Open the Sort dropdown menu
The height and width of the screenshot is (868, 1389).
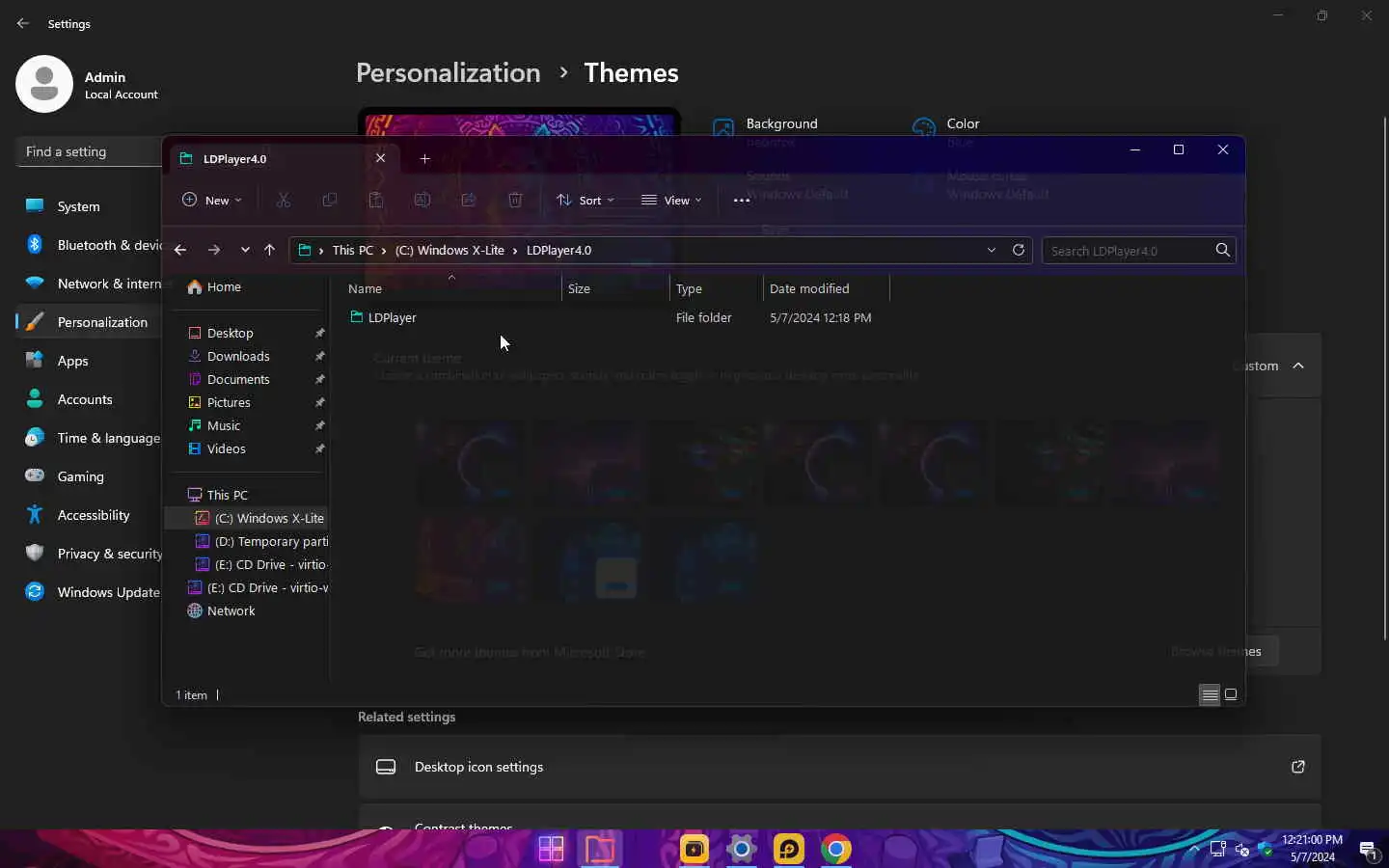586,200
